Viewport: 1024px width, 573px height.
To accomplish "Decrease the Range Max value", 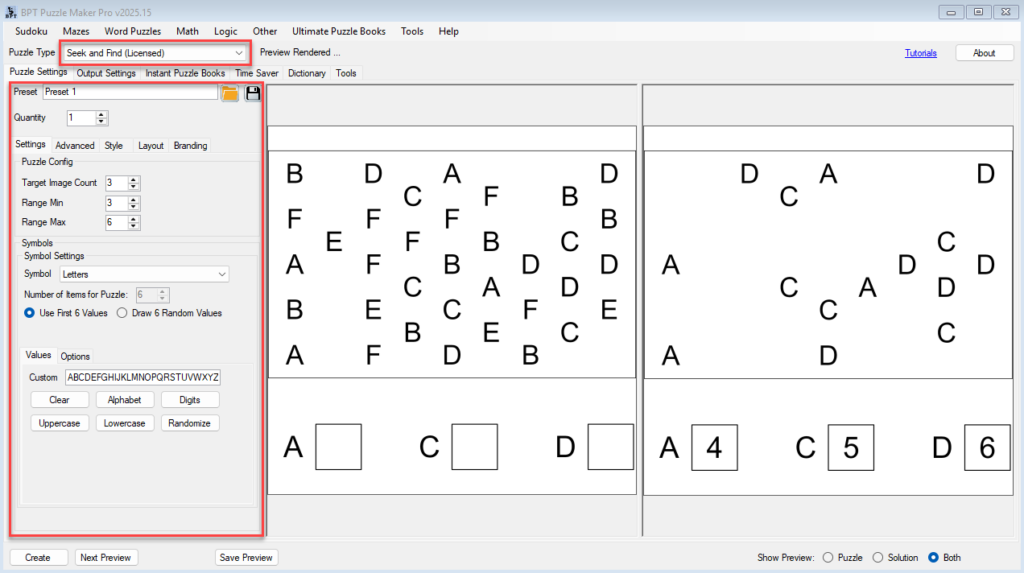I will click(x=134, y=226).
